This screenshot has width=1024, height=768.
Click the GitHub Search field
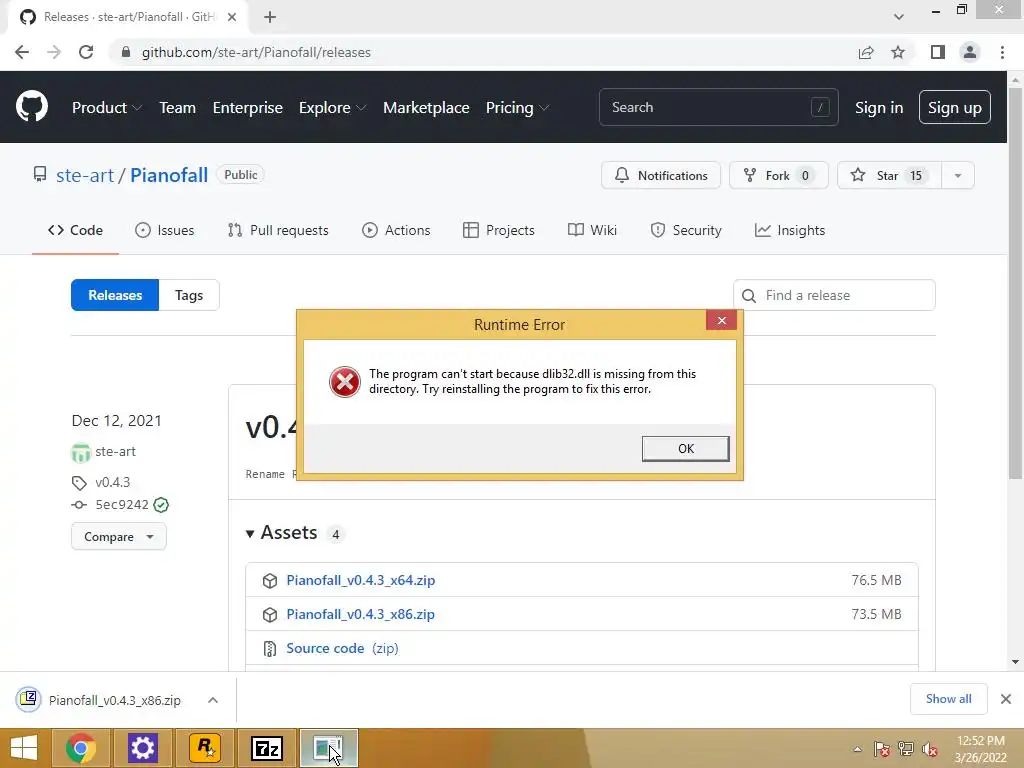click(718, 107)
